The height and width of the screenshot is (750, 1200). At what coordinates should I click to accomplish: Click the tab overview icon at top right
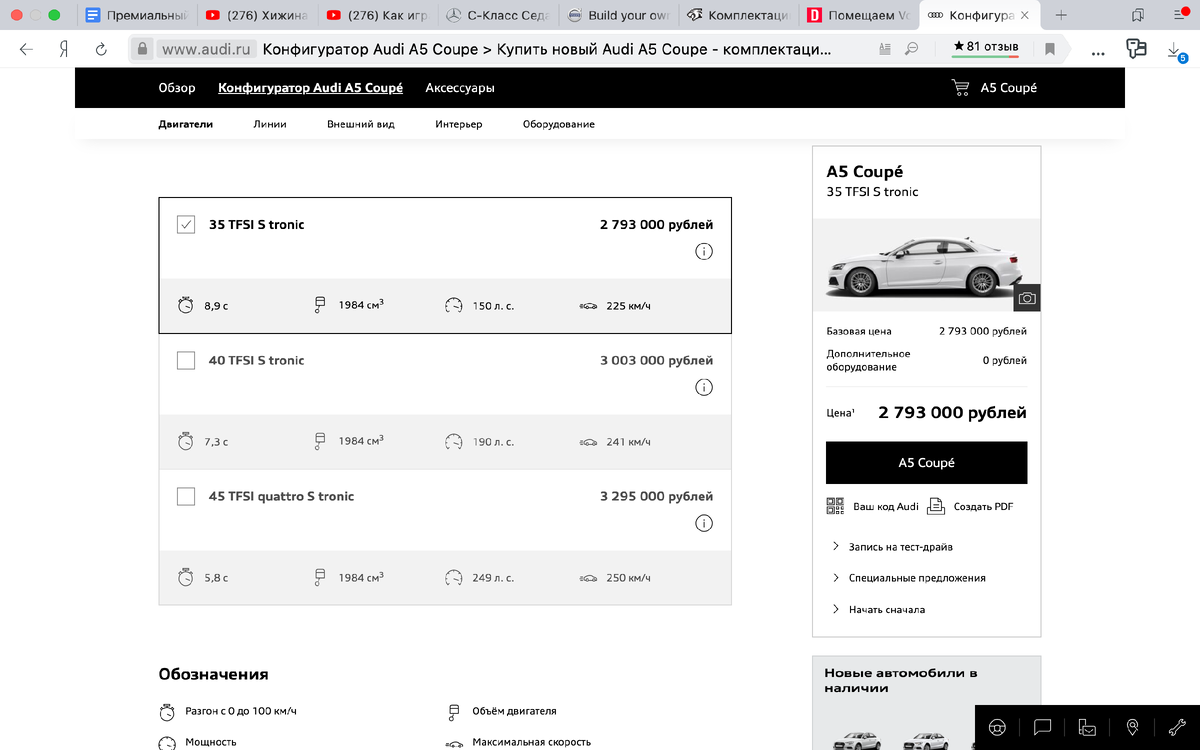pos(1138,15)
